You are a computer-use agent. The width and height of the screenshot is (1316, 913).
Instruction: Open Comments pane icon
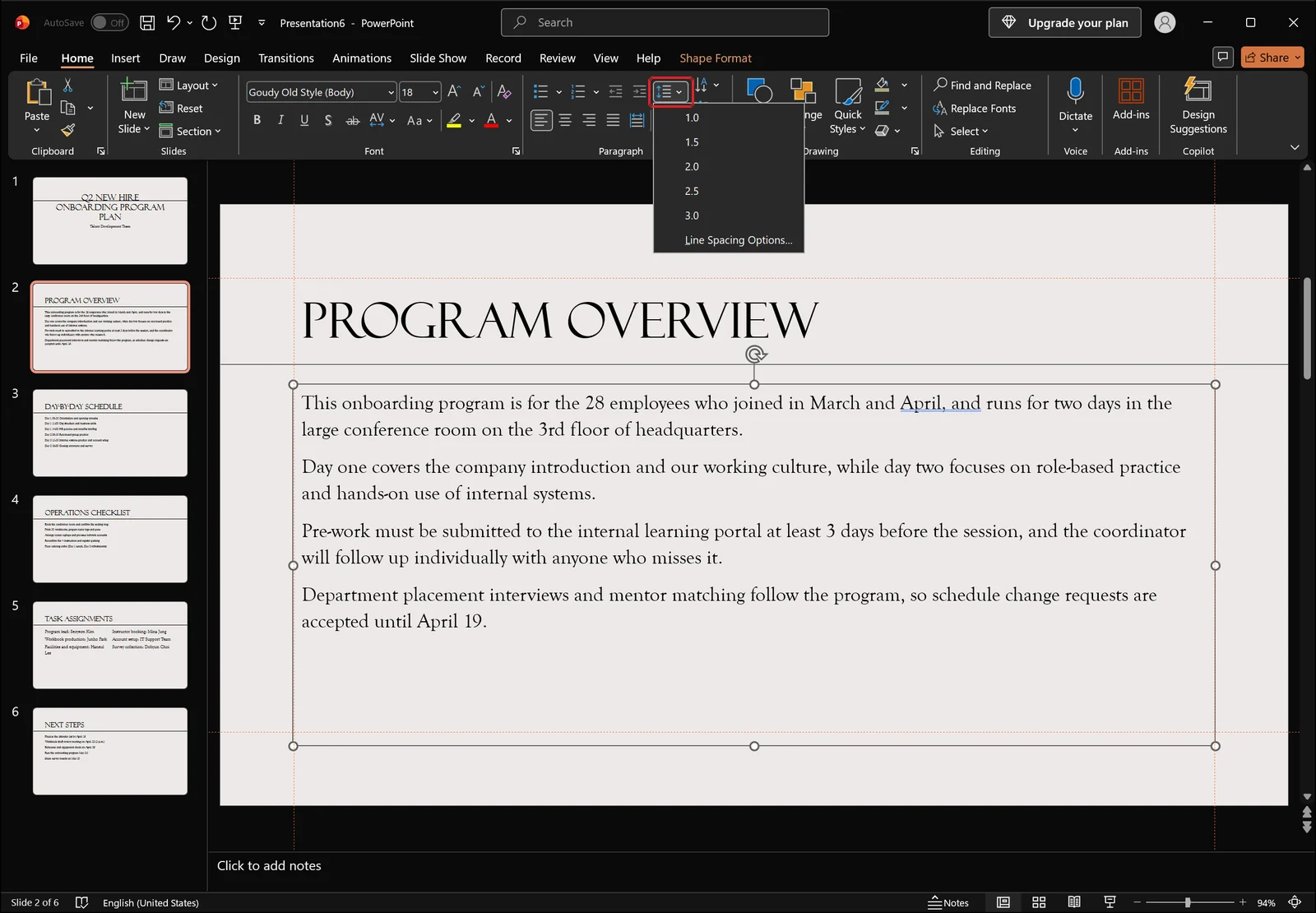click(x=1223, y=57)
